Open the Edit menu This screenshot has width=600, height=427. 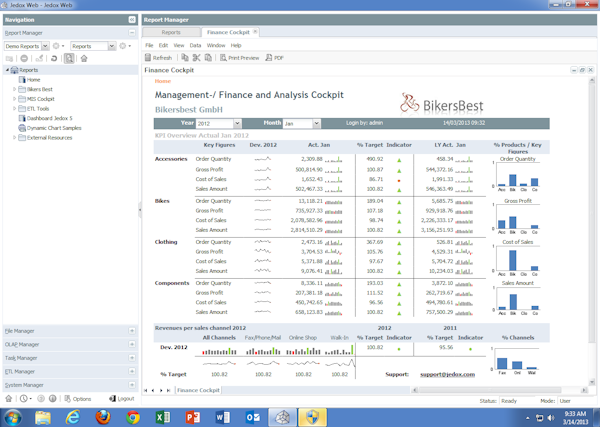[163, 45]
